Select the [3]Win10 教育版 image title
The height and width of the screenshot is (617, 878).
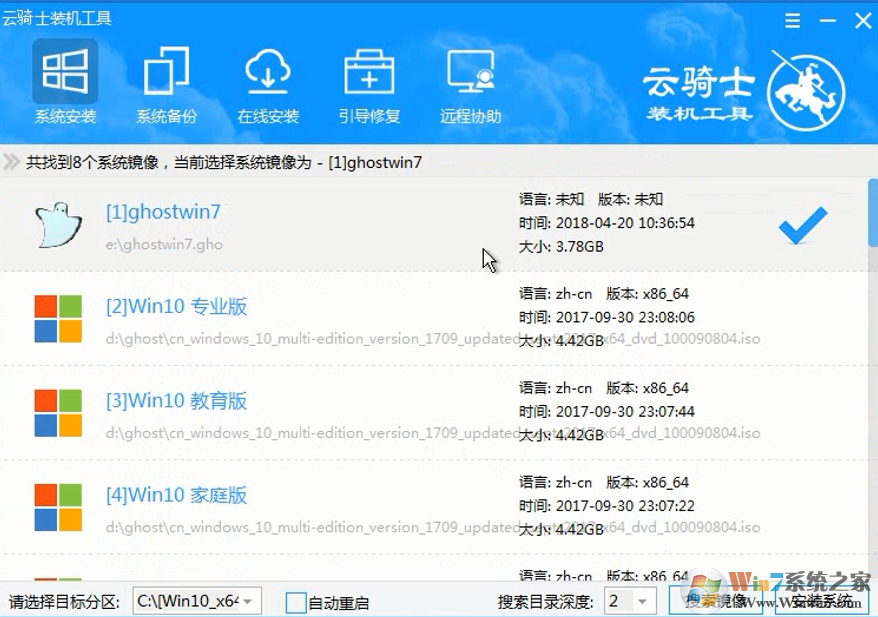pyautogui.click(x=176, y=401)
